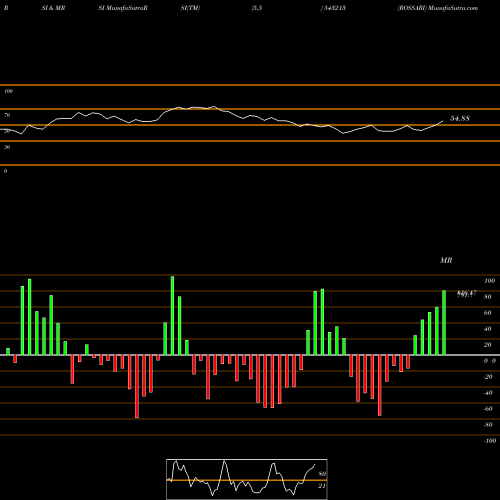Screen dimensions: 500x500
Task: Click the overlapping MR value label beside last bar
Action: (467, 294)
